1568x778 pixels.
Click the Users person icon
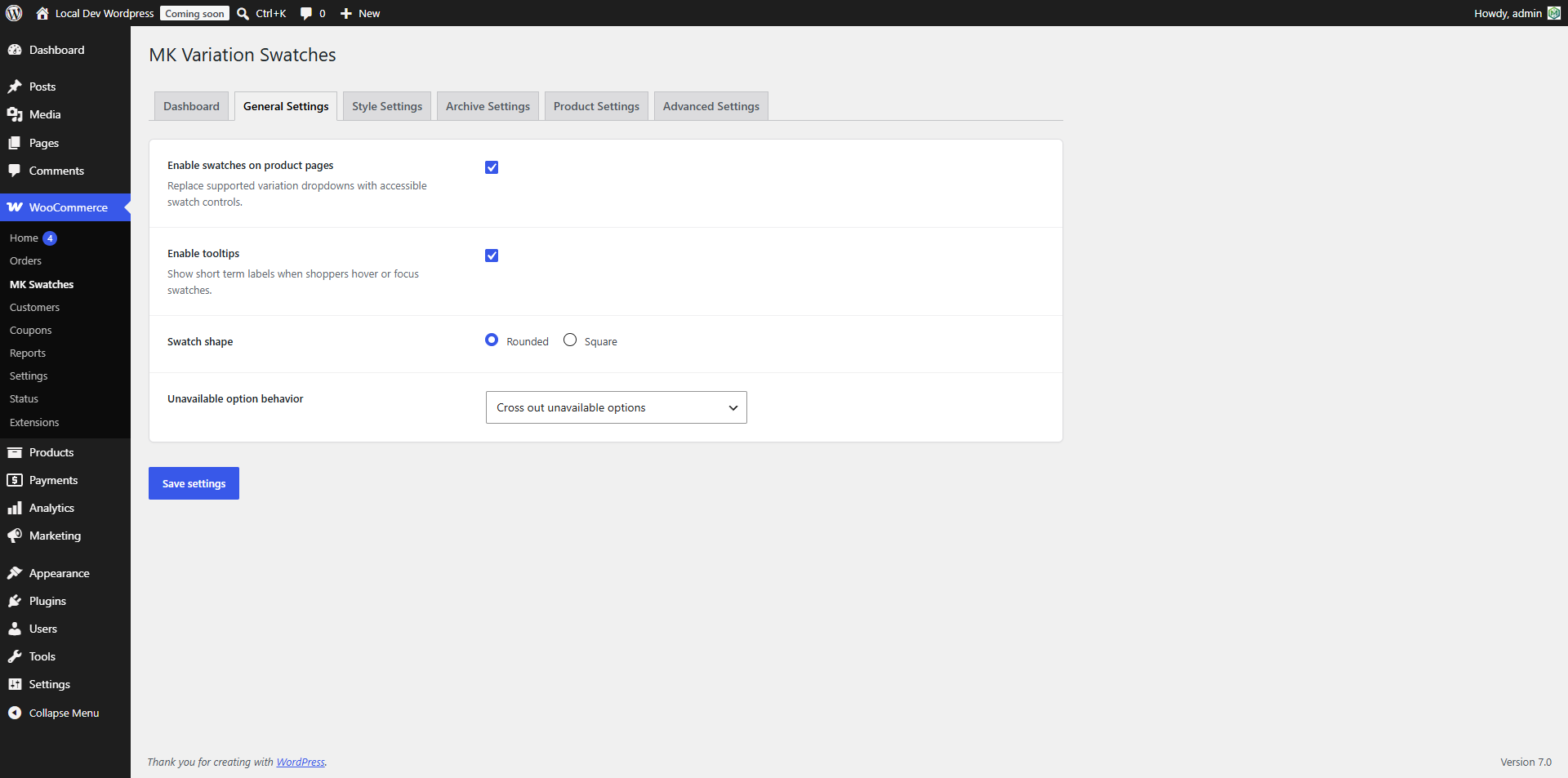point(15,629)
